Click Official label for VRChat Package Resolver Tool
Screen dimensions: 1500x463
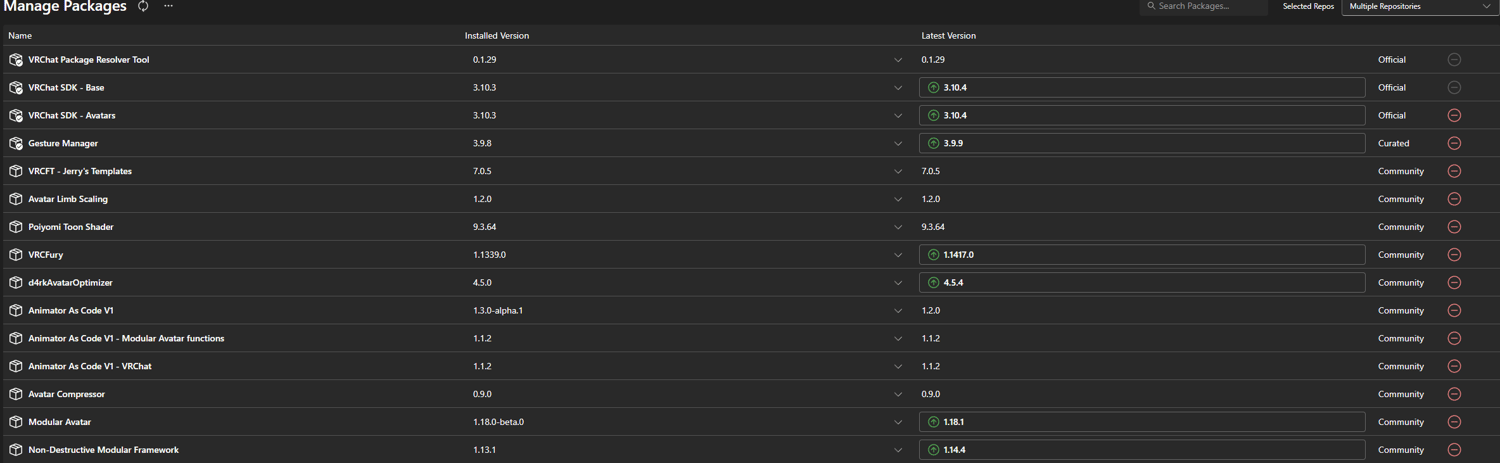pyautogui.click(x=1392, y=60)
